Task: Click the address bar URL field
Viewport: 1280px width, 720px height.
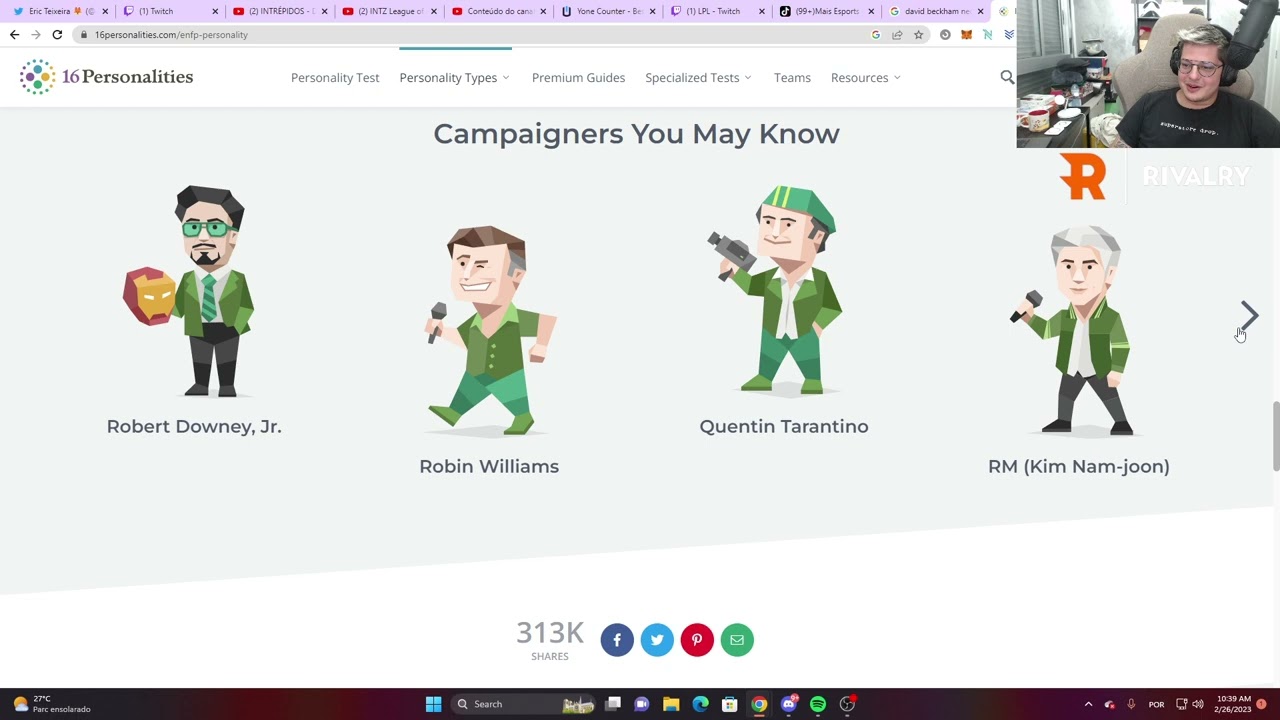Action: [470, 35]
